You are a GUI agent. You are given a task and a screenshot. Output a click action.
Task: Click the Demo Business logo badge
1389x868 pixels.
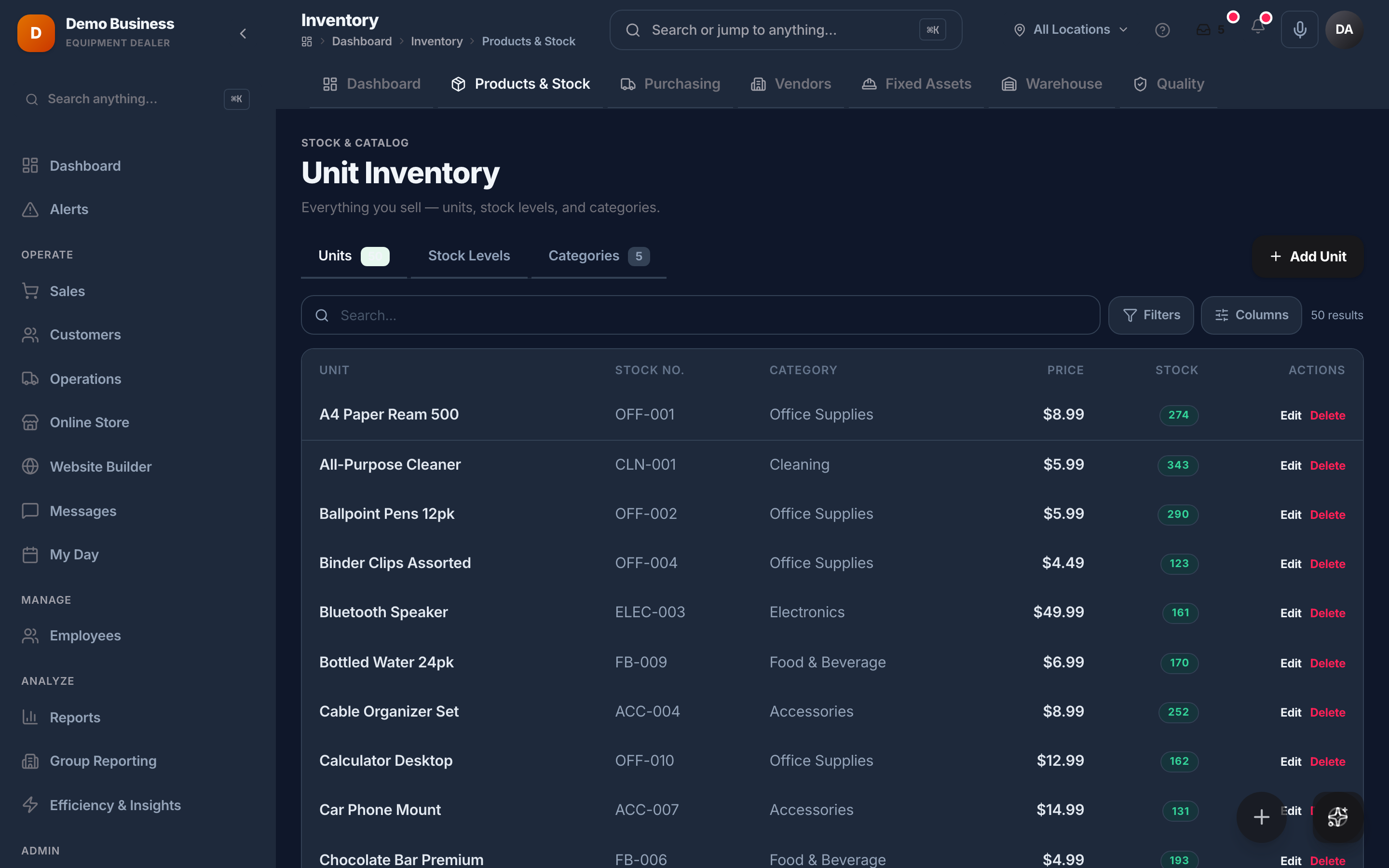tap(36, 33)
